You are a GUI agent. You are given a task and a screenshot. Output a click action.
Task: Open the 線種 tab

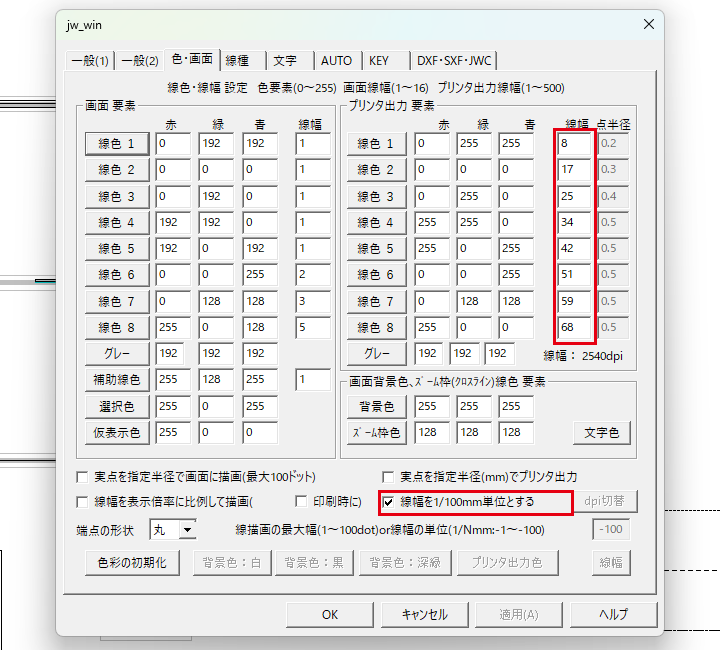[x=243, y=61]
